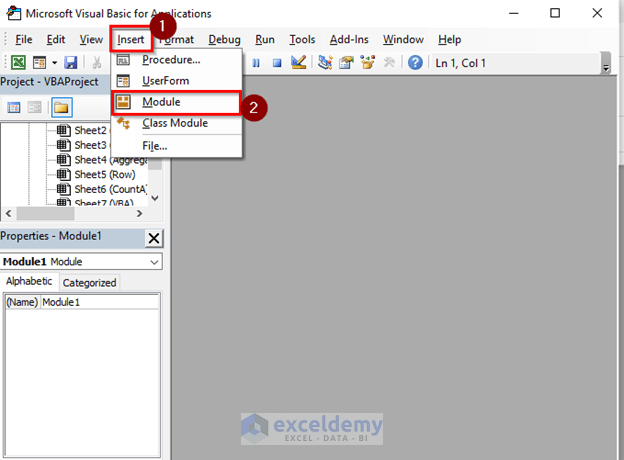The width and height of the screenshot is (624, 460).
Task: Open the File menu
Action: point(24,40)
